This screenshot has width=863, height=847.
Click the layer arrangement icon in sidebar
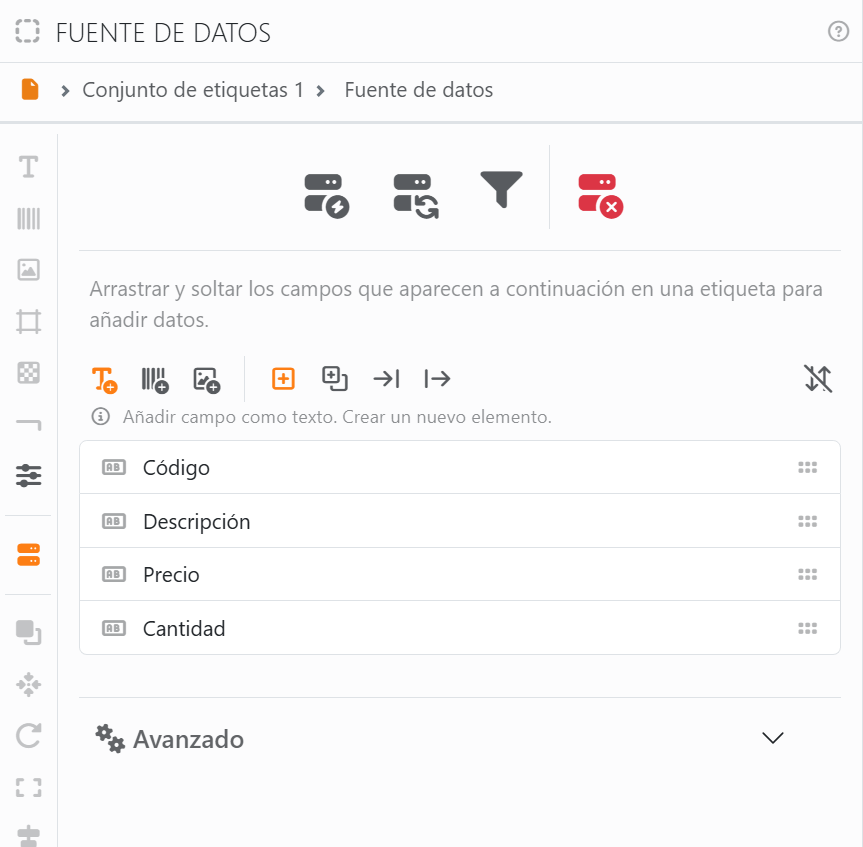point(29,632)
